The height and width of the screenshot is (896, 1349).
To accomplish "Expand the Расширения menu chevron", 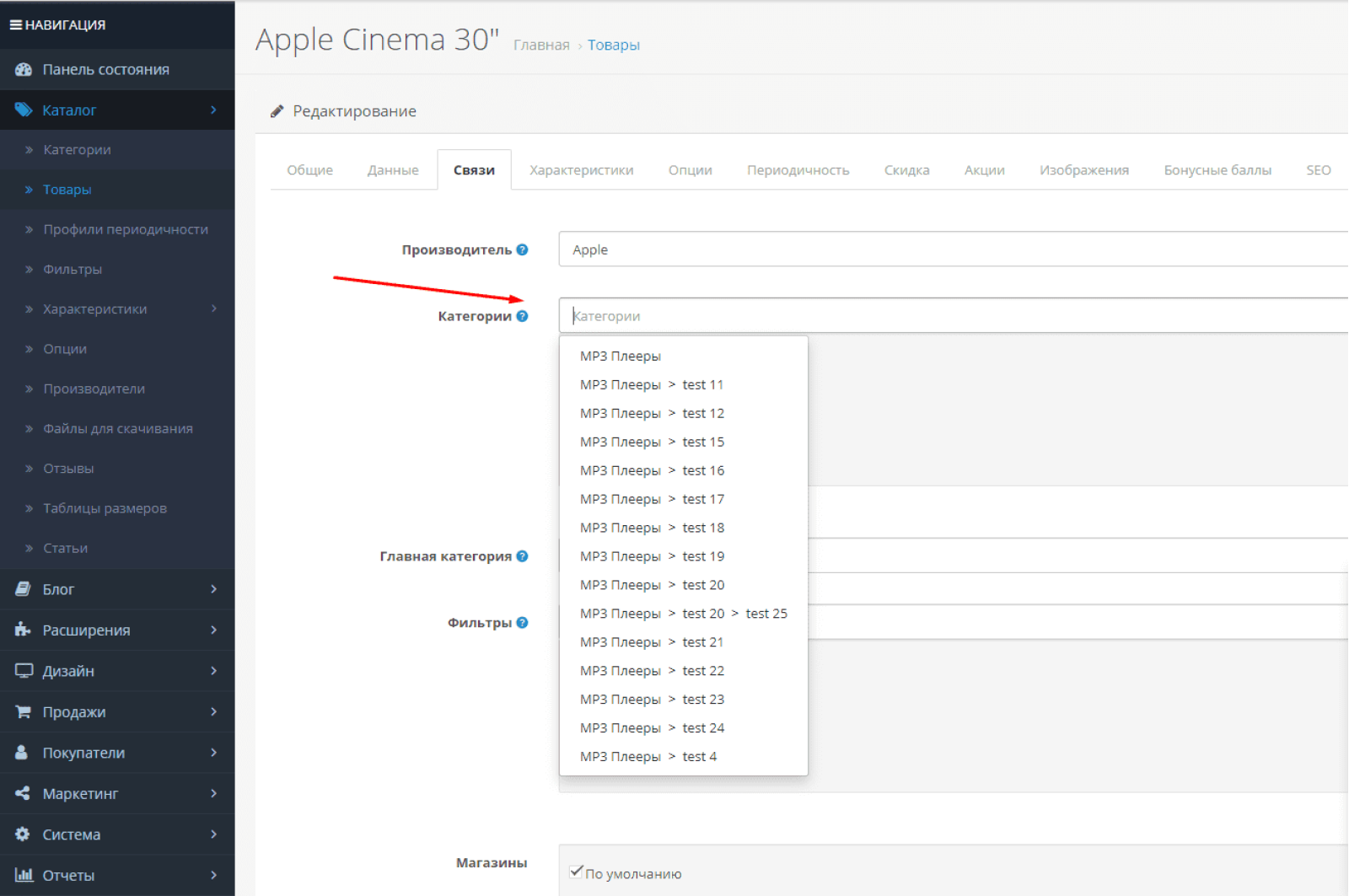I will [x=213, y=630].
